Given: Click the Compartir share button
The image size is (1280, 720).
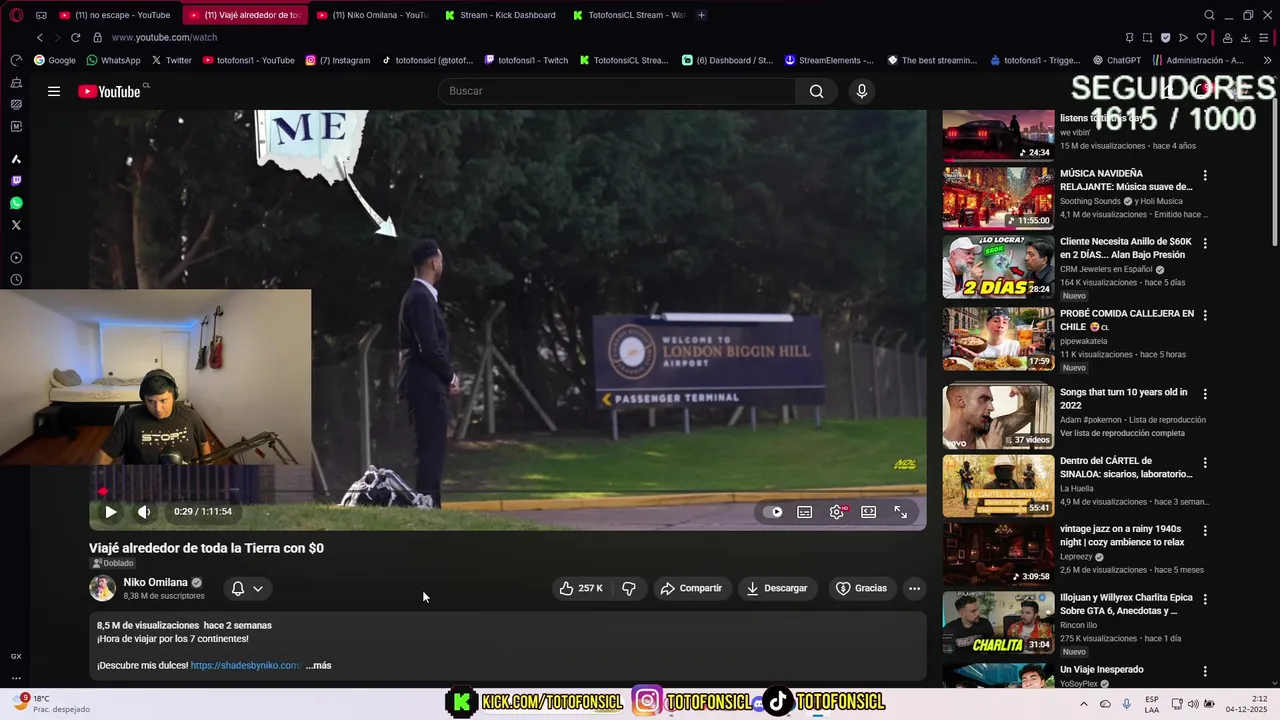Looking at the screenshot, I should pos(691,588).
